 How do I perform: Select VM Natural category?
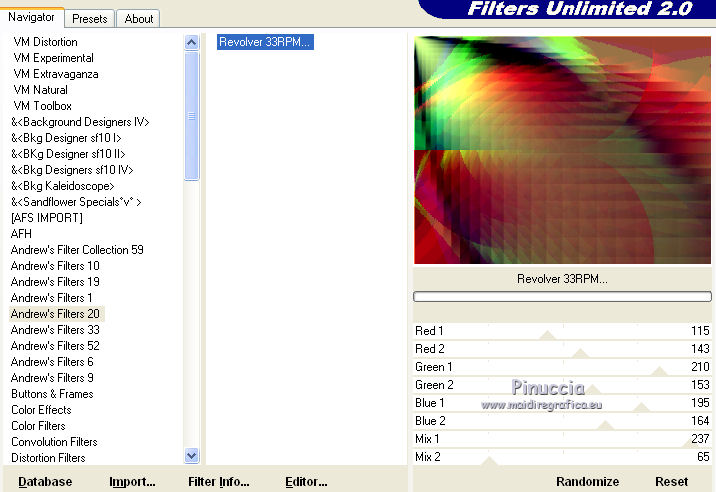coord(41,90)
